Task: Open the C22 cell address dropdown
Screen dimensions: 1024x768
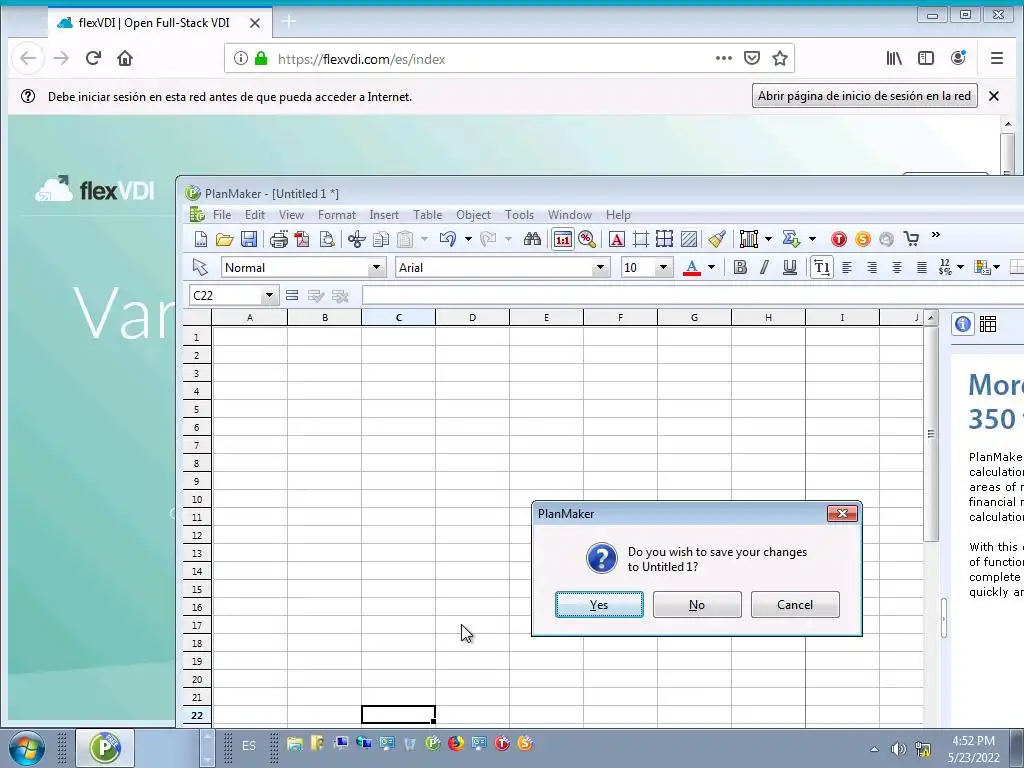Action: (x=268, y=296)
